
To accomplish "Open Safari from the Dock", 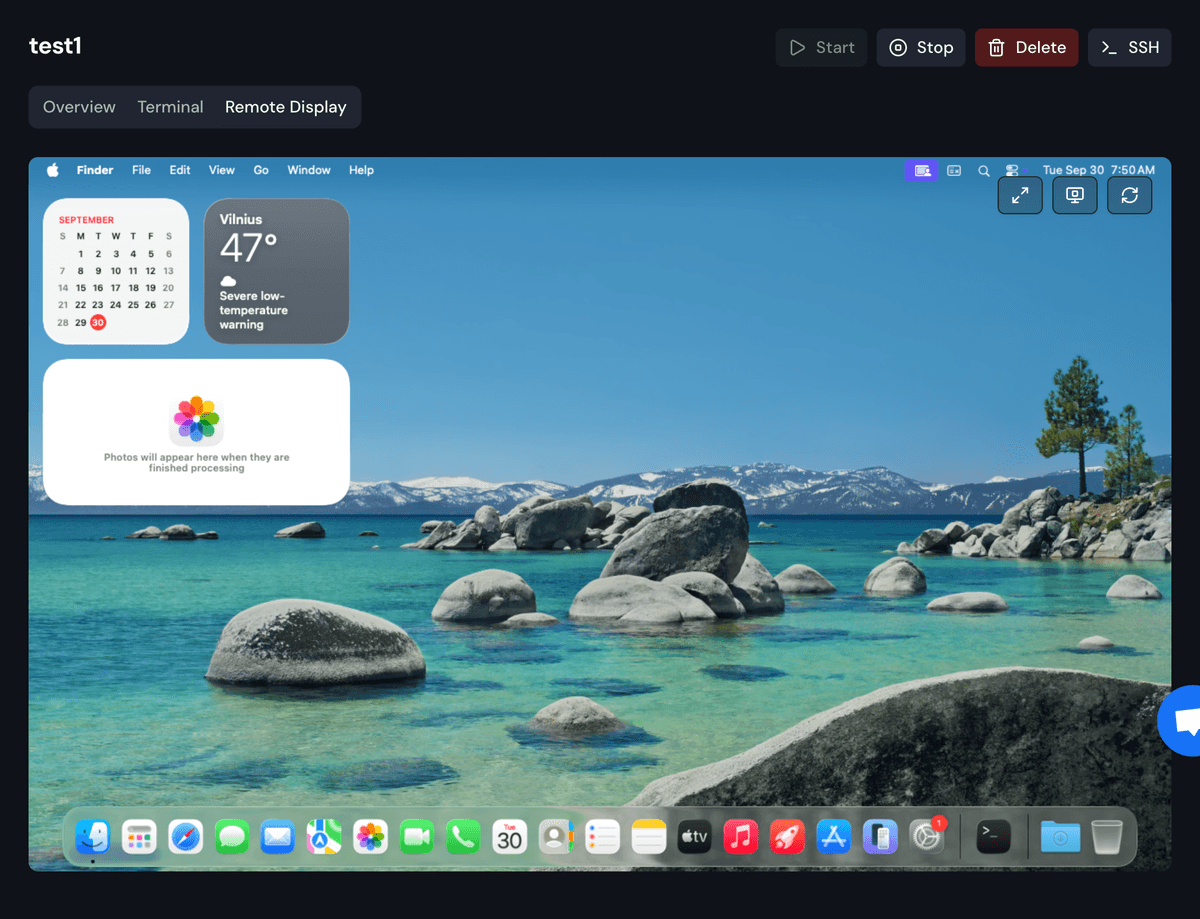I will click(x=186, y=836).
